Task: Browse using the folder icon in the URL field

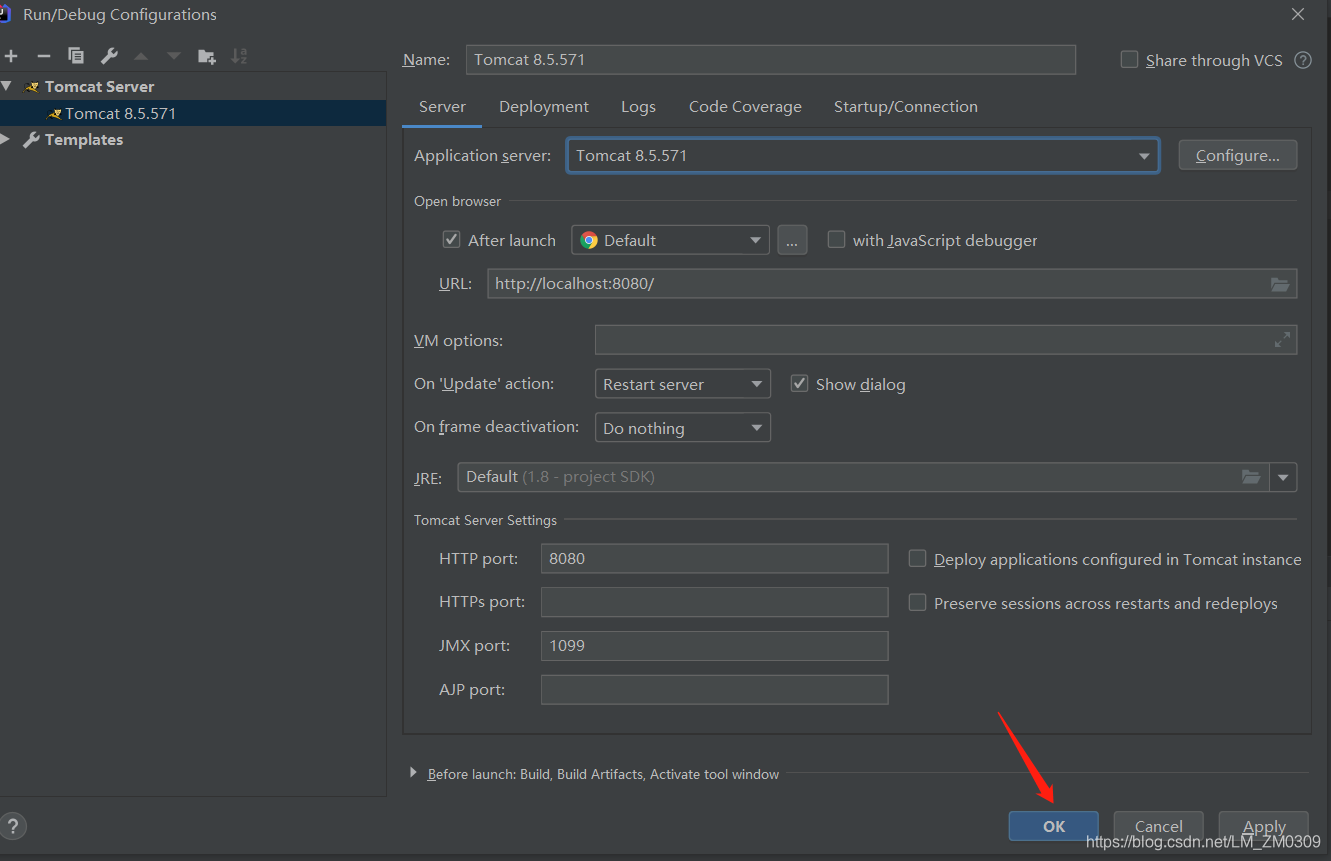Action: pyautogui.click(x=1280, y=284)
